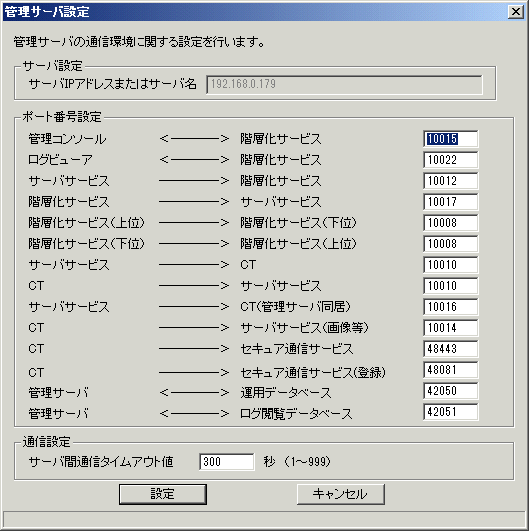Edit port for 階層化サービス(下位) to (上位) row

point(450,244)
